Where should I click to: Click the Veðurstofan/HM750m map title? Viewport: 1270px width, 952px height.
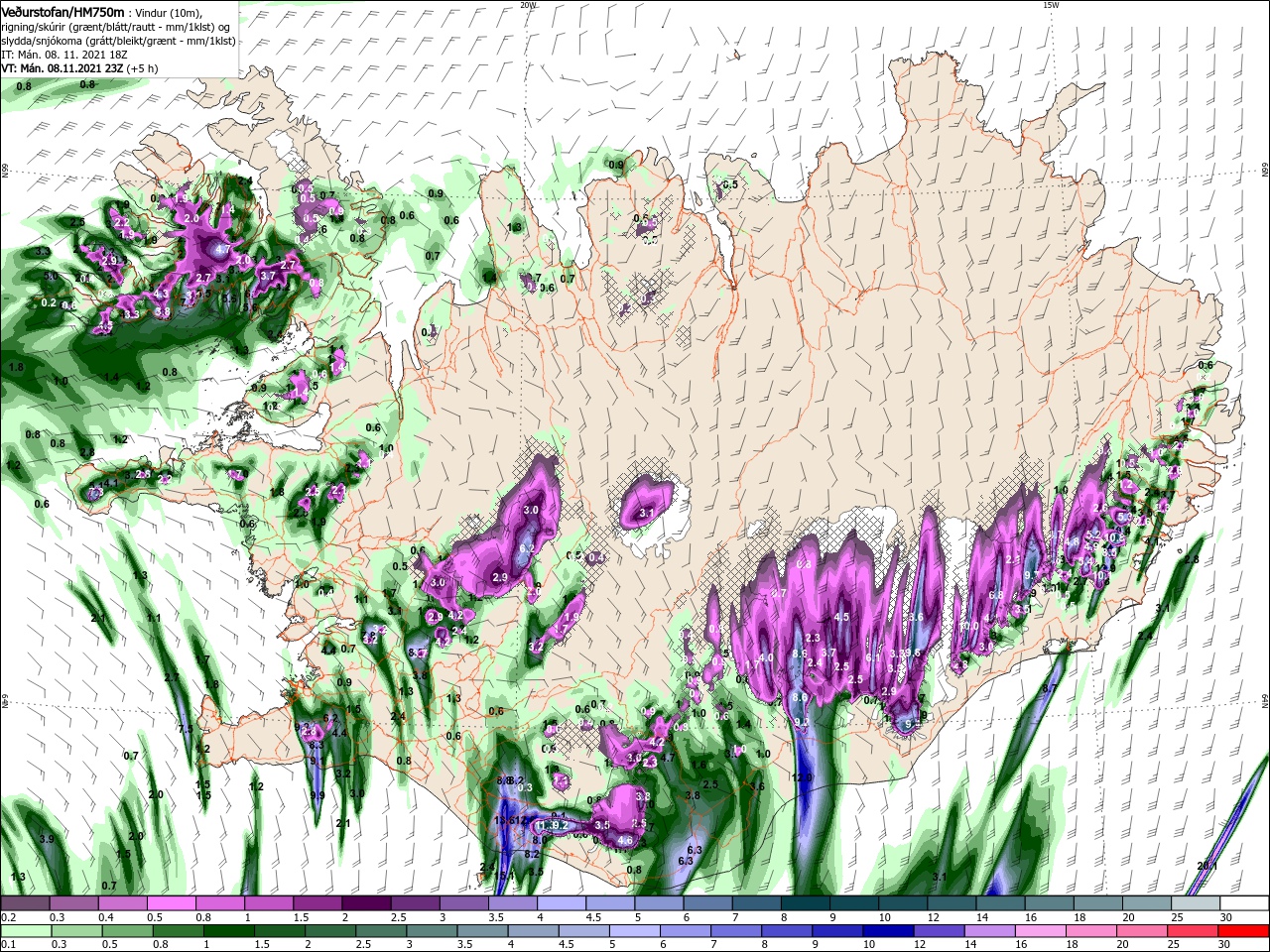point(63,11)
